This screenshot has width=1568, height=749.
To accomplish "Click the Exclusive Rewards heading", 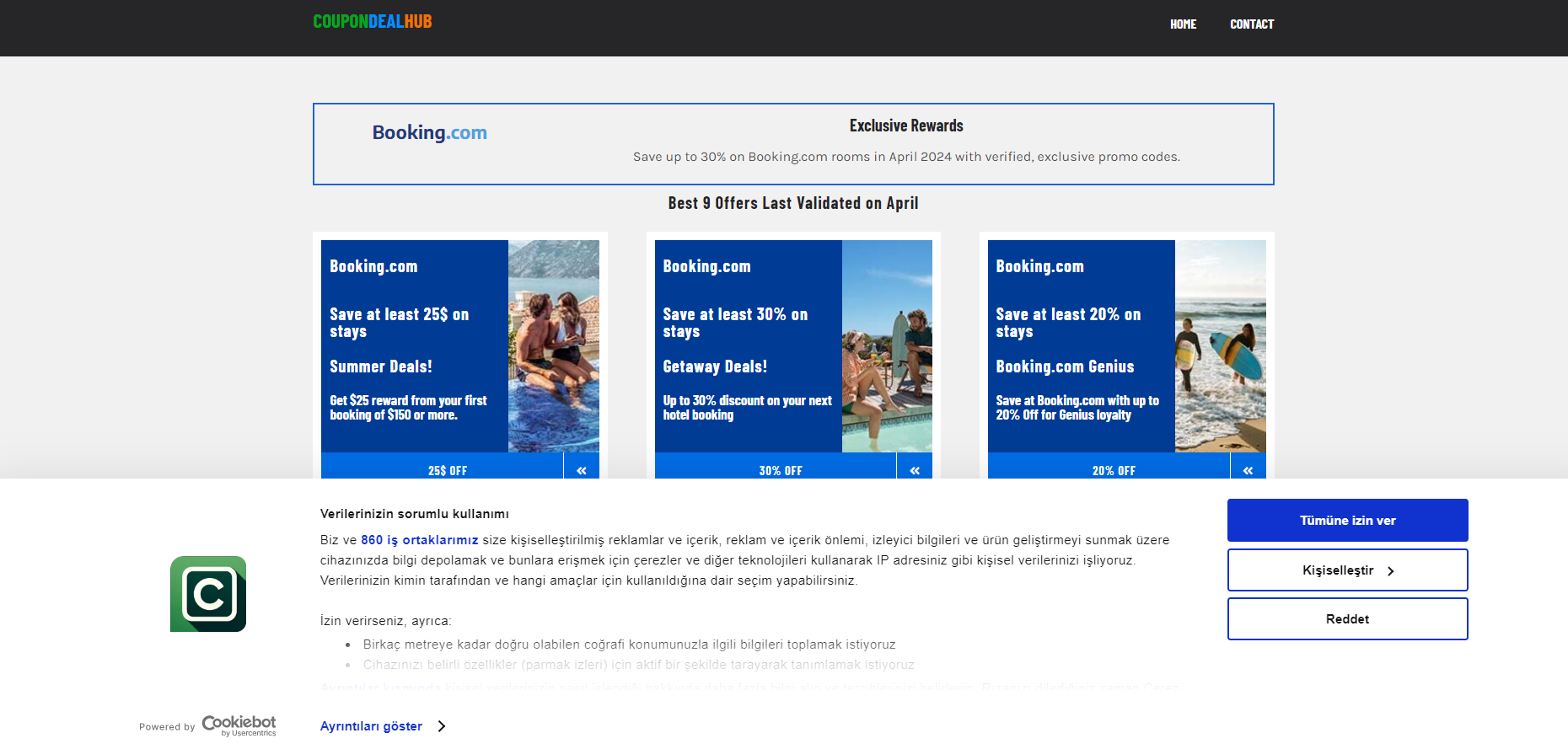I will 906,126.
